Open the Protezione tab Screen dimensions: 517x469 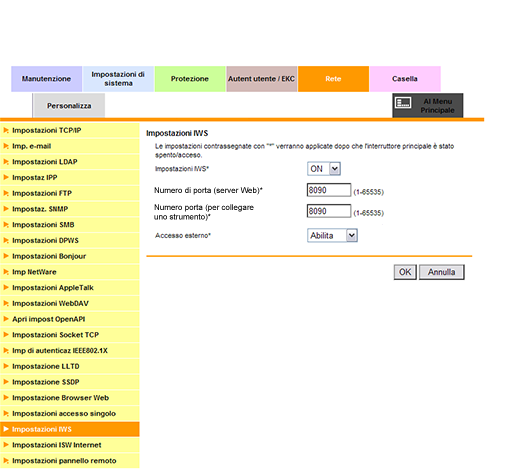(190, 79)
